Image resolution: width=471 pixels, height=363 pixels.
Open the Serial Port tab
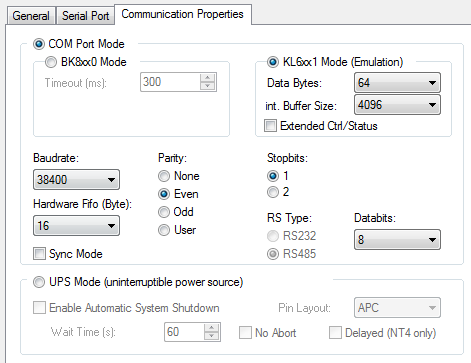[85, 16]
